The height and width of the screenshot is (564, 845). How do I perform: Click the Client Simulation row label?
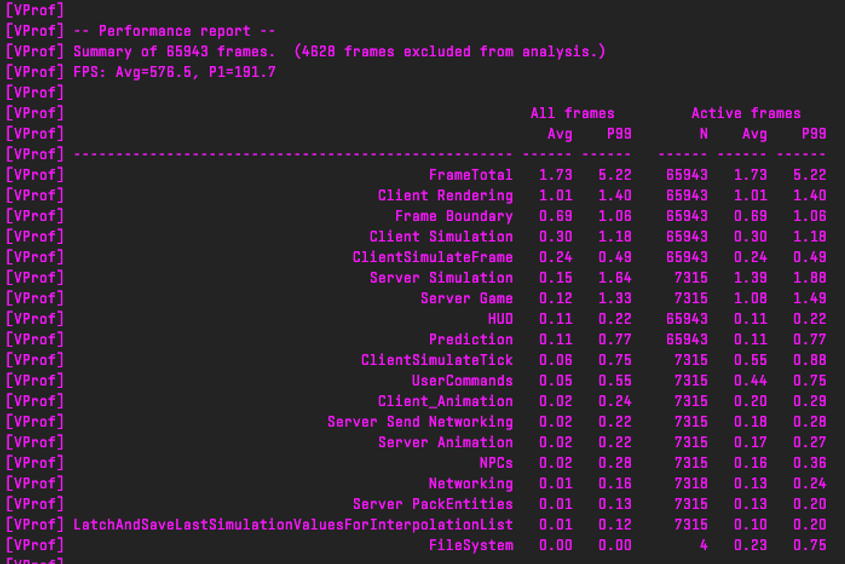(x=441, y=237)
